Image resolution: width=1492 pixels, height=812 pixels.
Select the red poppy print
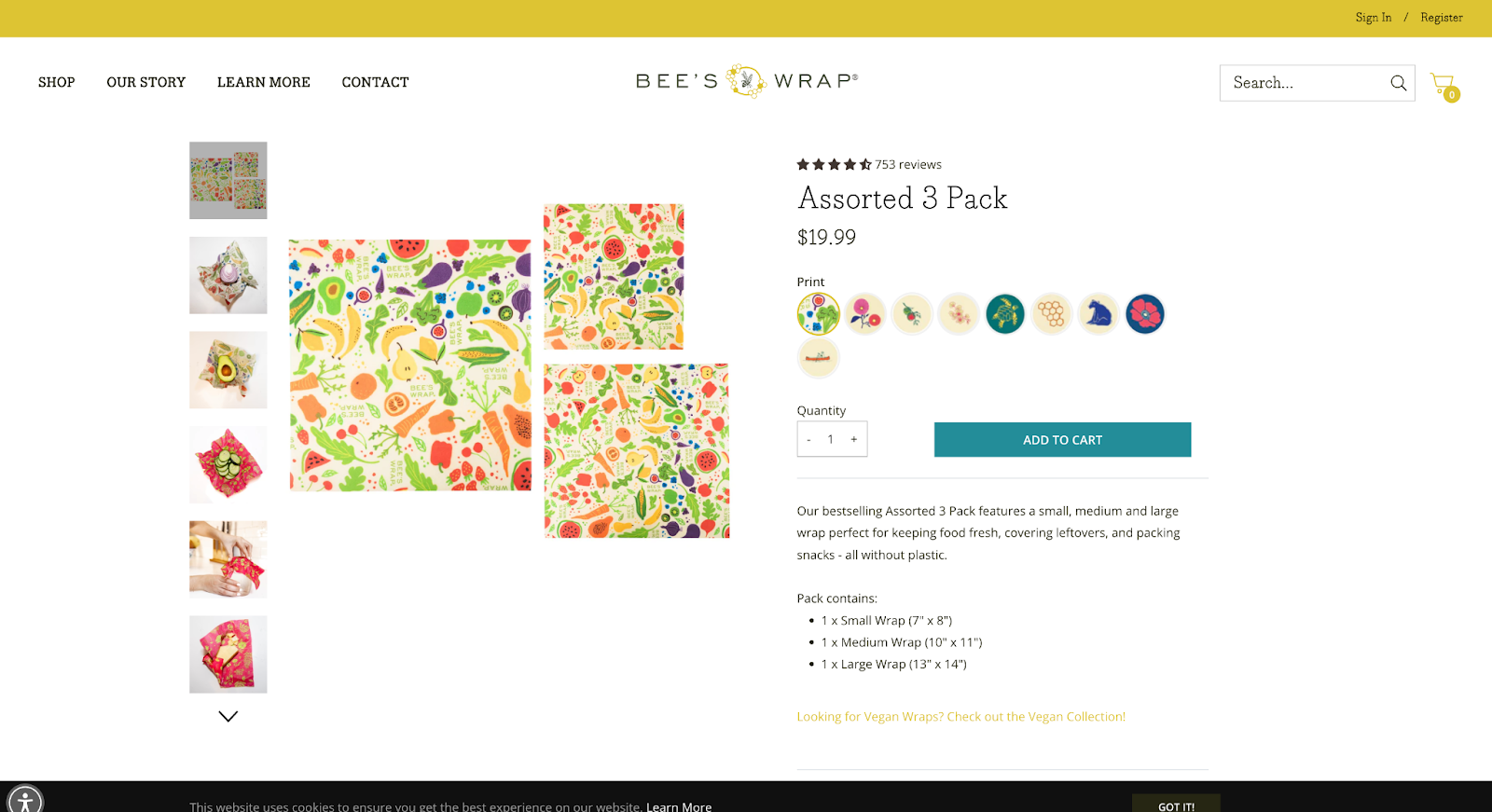point(1145,313)
